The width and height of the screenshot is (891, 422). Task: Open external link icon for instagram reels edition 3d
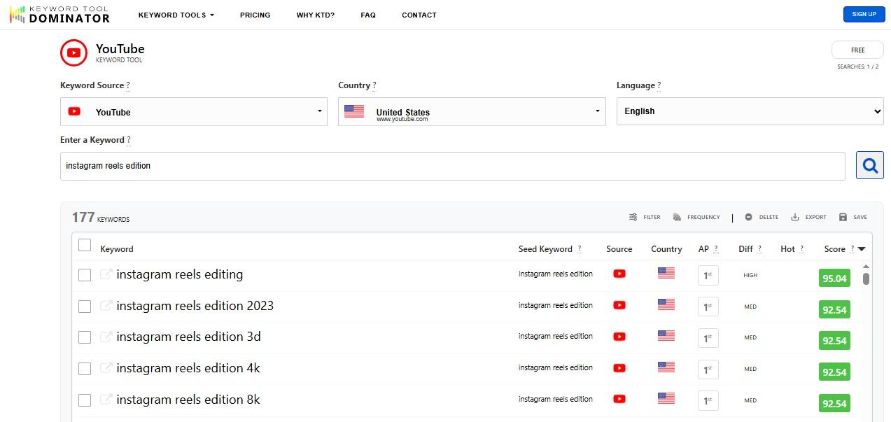[106, 337]
